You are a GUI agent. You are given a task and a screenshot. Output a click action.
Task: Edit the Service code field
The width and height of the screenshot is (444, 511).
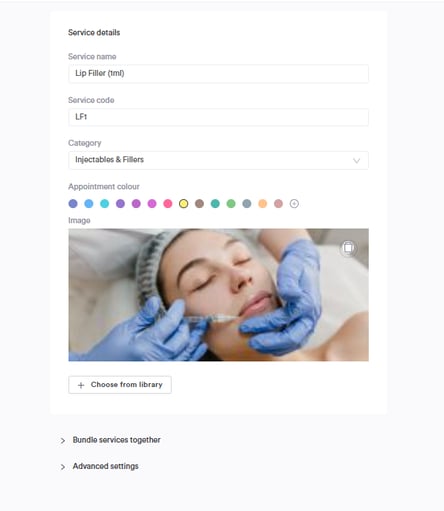218,117
